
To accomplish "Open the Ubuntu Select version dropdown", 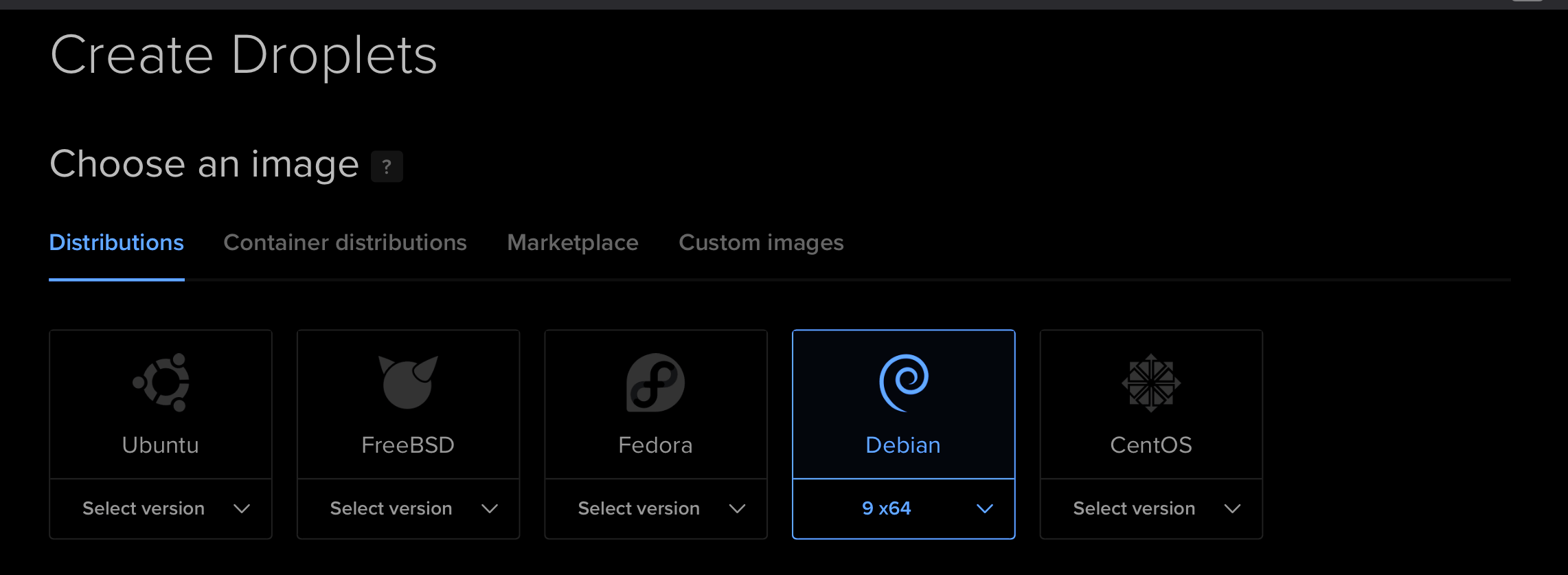I will 161,509.
